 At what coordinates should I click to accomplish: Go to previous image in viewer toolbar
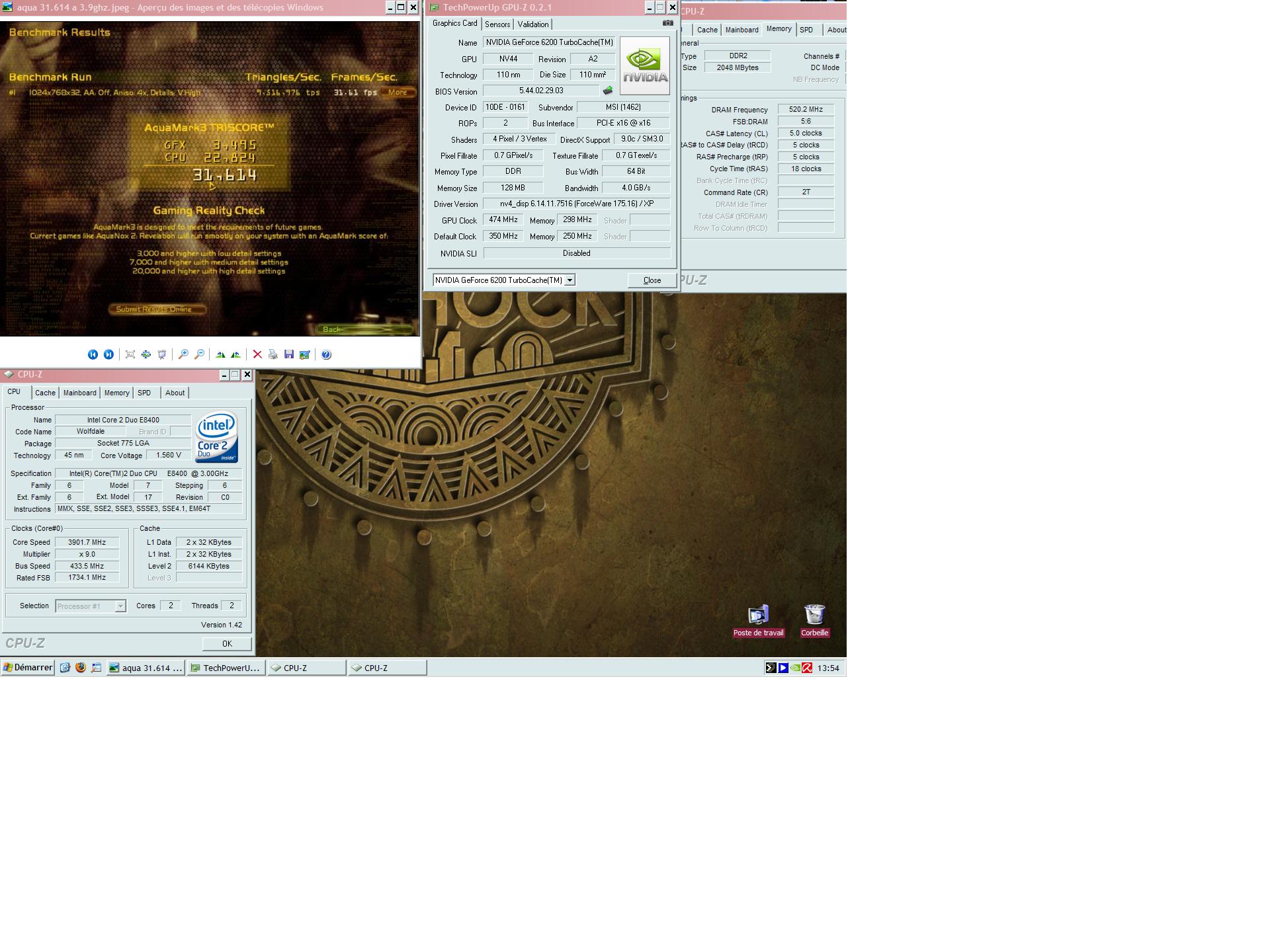click(93, 355)
